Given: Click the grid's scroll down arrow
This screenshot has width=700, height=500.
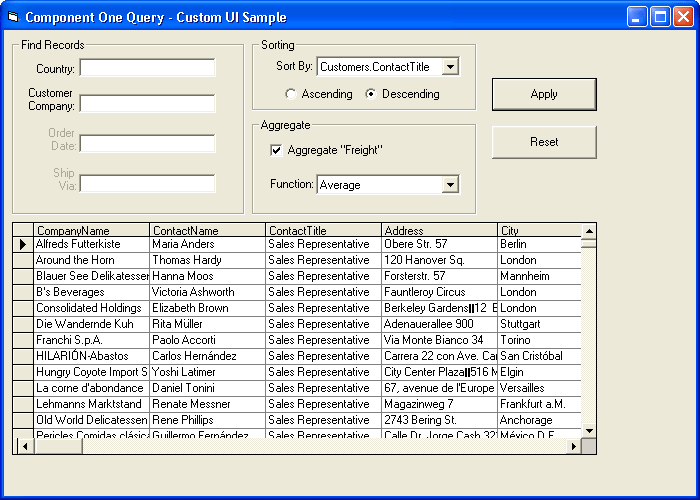Looking at the screenshot, I should (x=589, y=431).
